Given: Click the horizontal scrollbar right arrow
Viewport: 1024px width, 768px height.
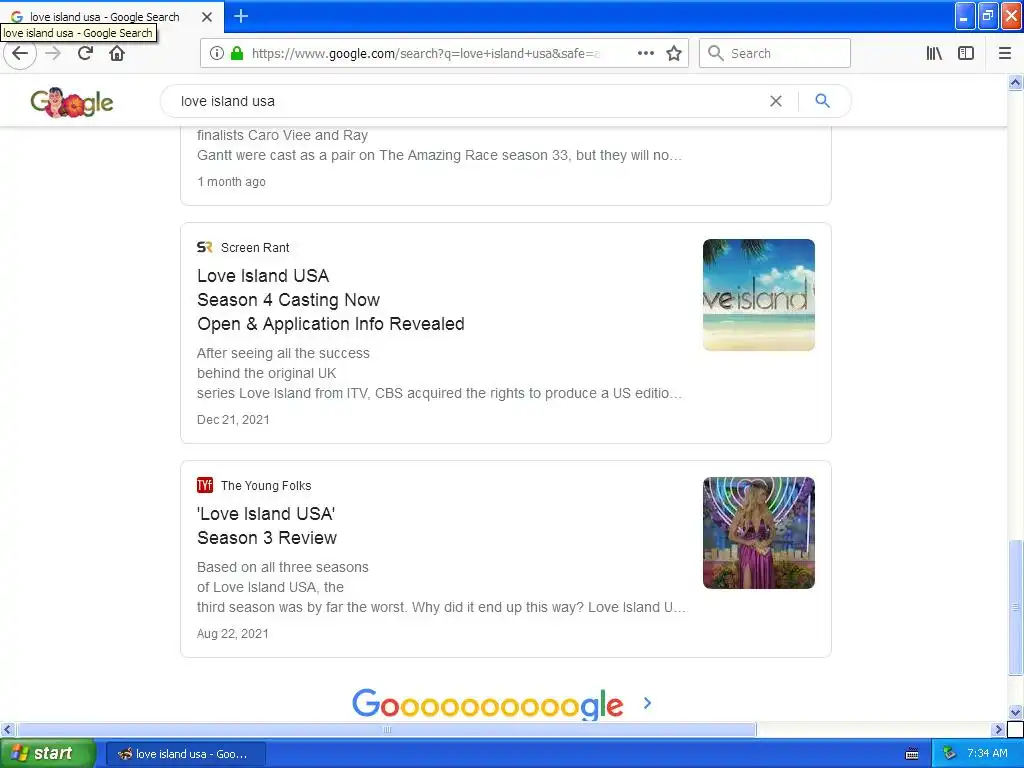Looking at the screenshot, I should click(x=998, y=729).
